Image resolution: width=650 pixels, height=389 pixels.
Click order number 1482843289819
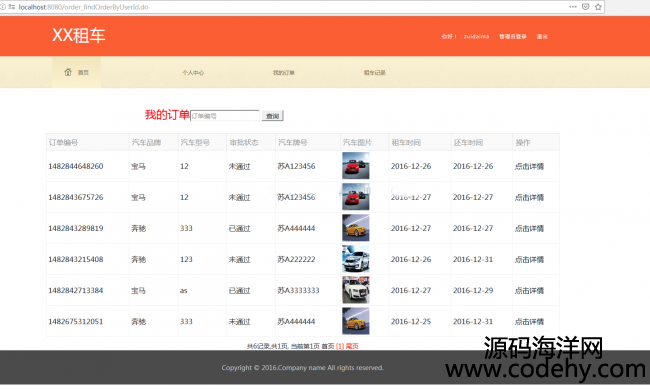tap(76, 229)
